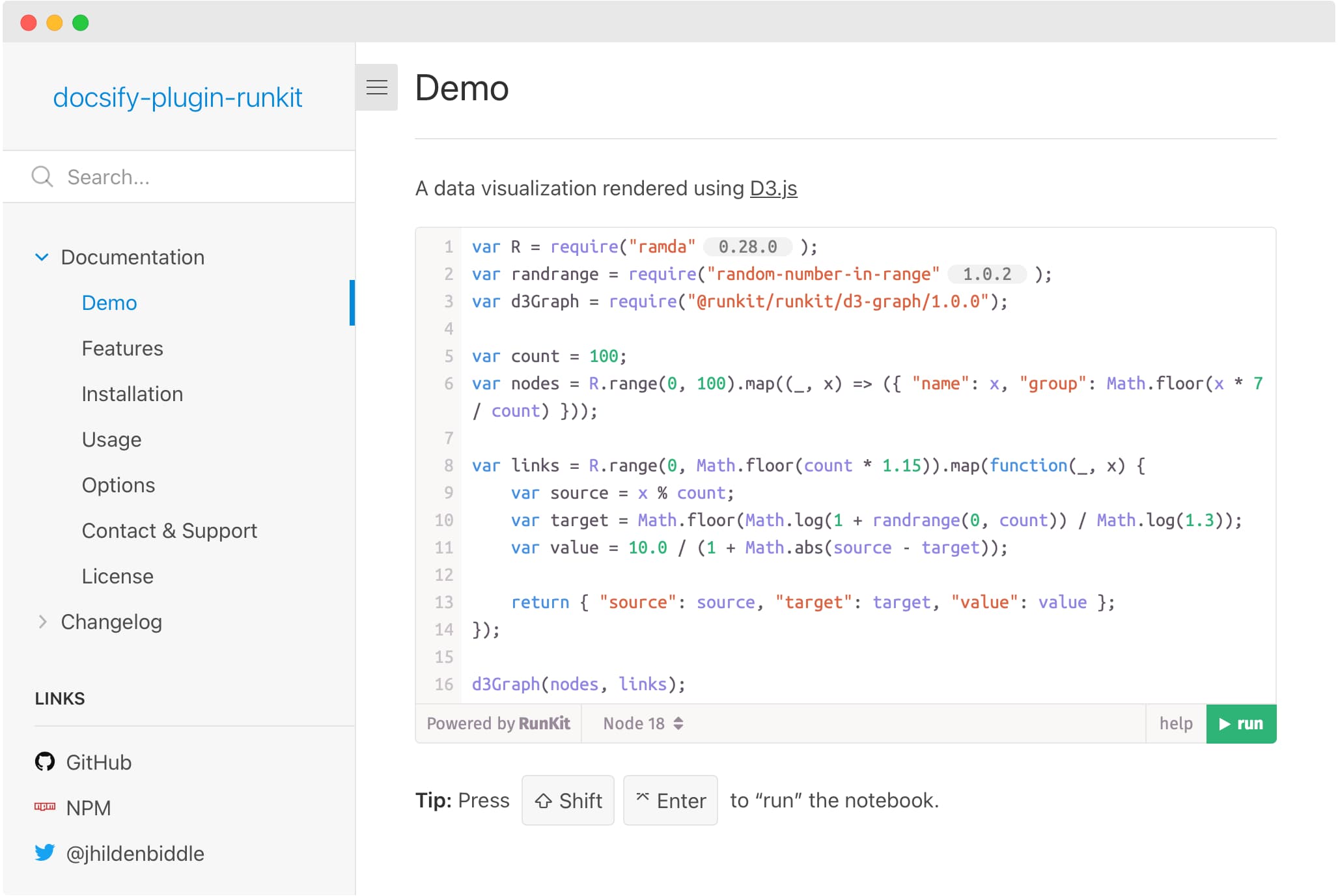Image resolution: width=1338 pixels, height=896 pixels.
Task: Select the Options sidebar entry
Action: click(x=118, y=485)
